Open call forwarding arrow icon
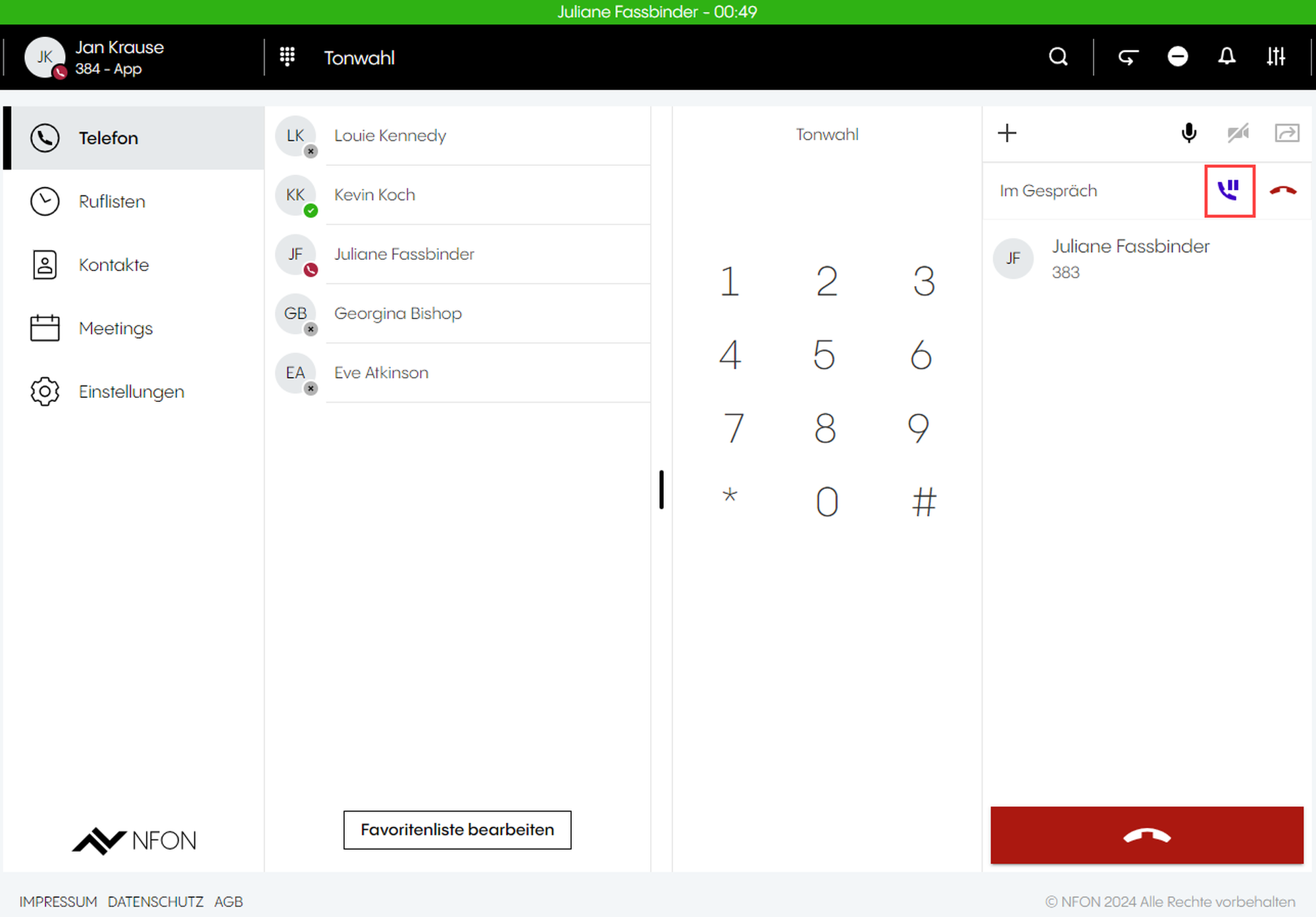The height and width of the screenshot is (917, 1316). (x=1128, y=57)
